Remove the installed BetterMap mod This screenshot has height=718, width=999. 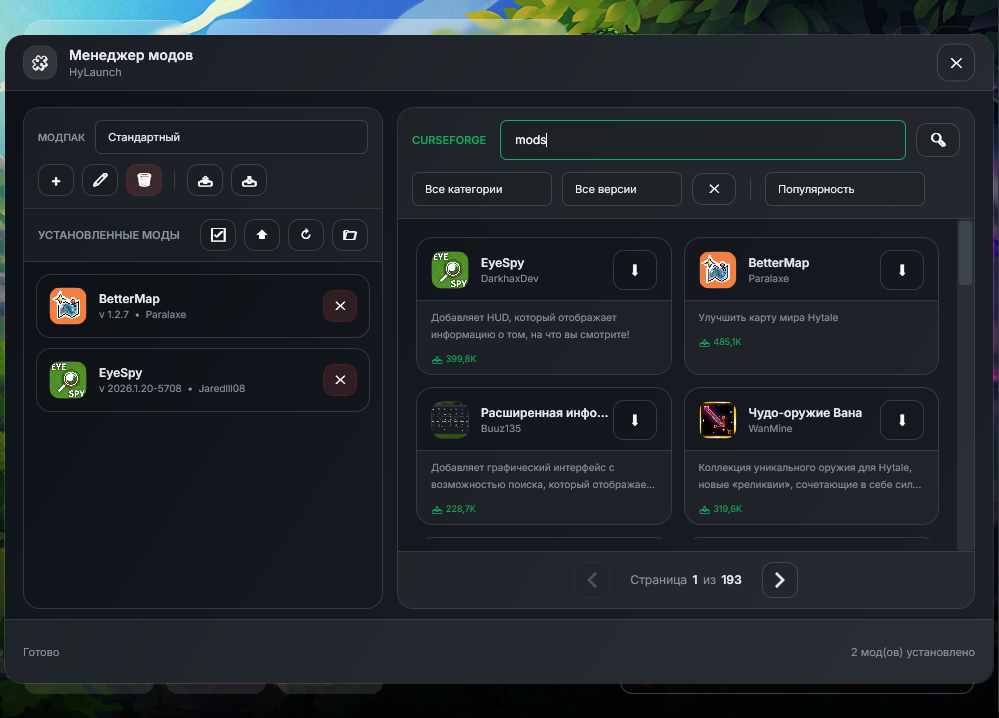[x=340, y=306]
